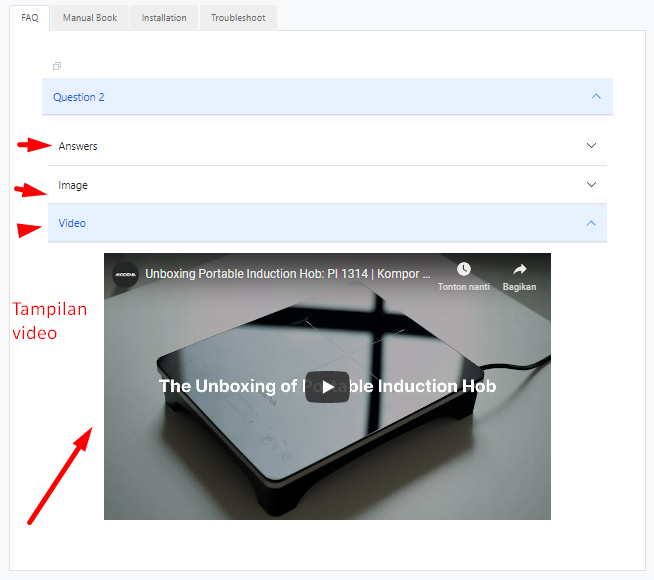Click the Image accordion label

[73, 185]
